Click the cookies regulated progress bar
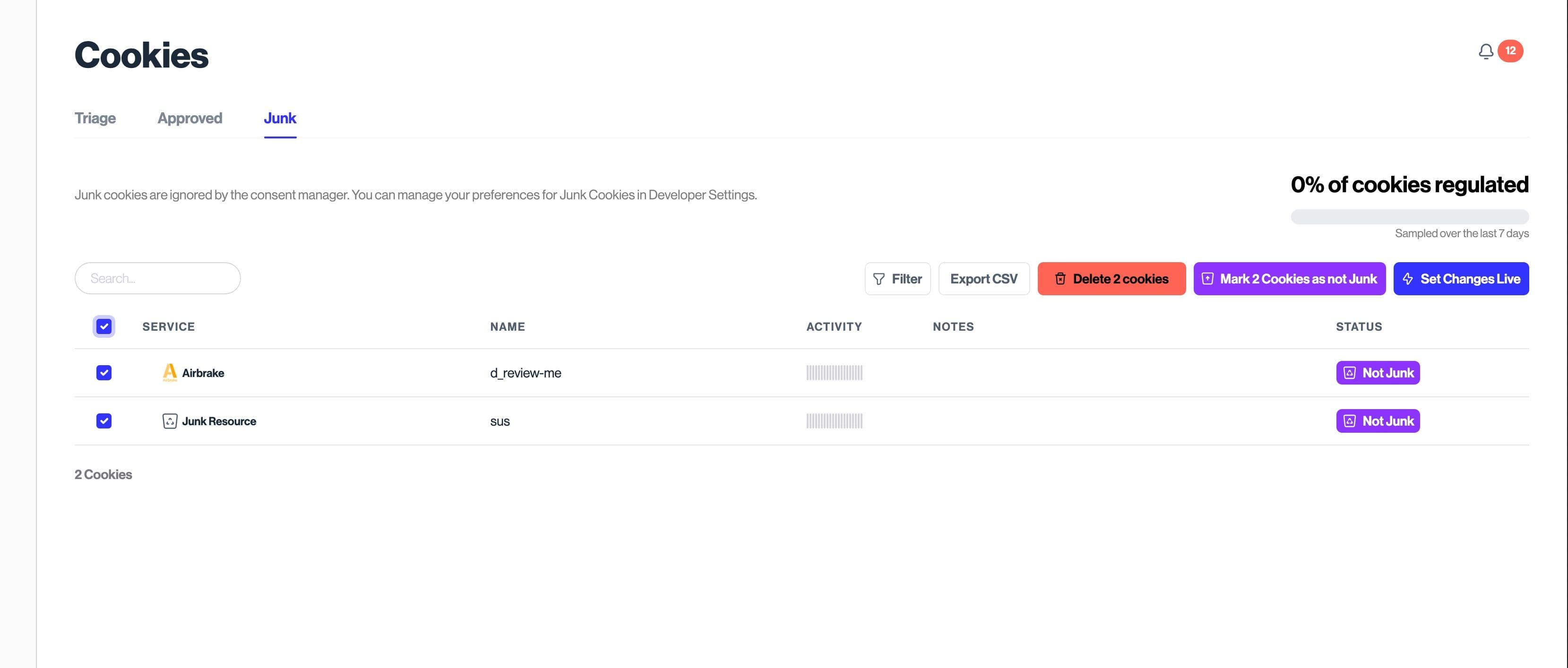Viewport: 1568px width, 668px height. tap(1409, 216)
